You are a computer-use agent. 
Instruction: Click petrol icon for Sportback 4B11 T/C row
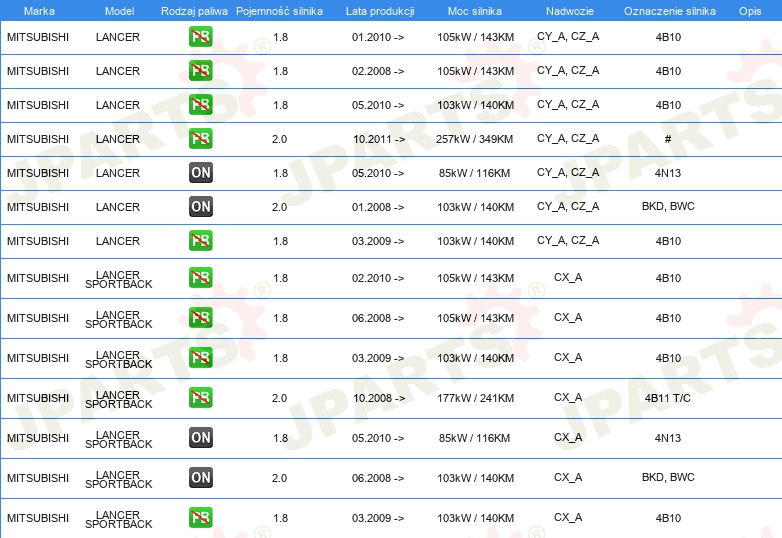200,398
